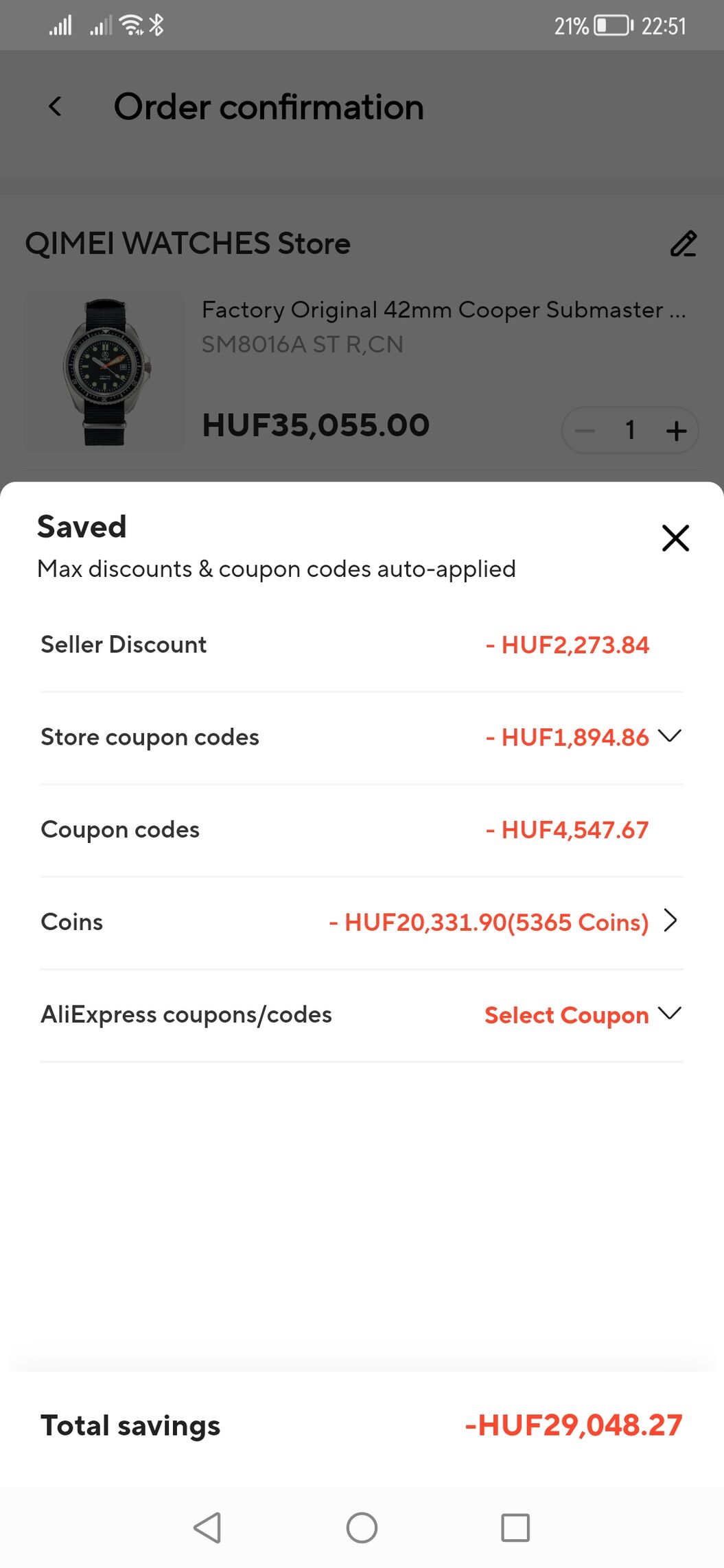Open QIMEI WATCHES Store name
The width and height of the screenshot is (724, 1568).
(187, 243)
